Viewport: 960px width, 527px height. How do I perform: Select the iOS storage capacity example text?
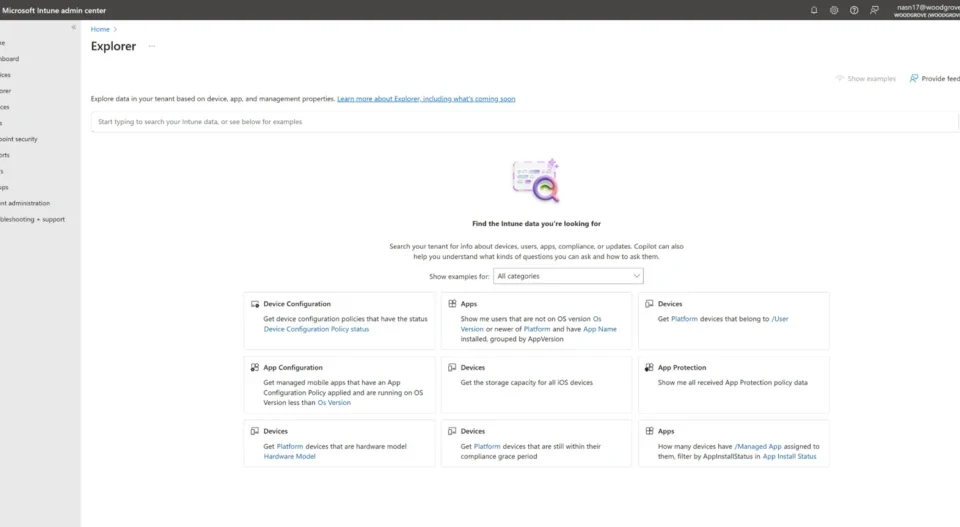(x=527, y=383)
